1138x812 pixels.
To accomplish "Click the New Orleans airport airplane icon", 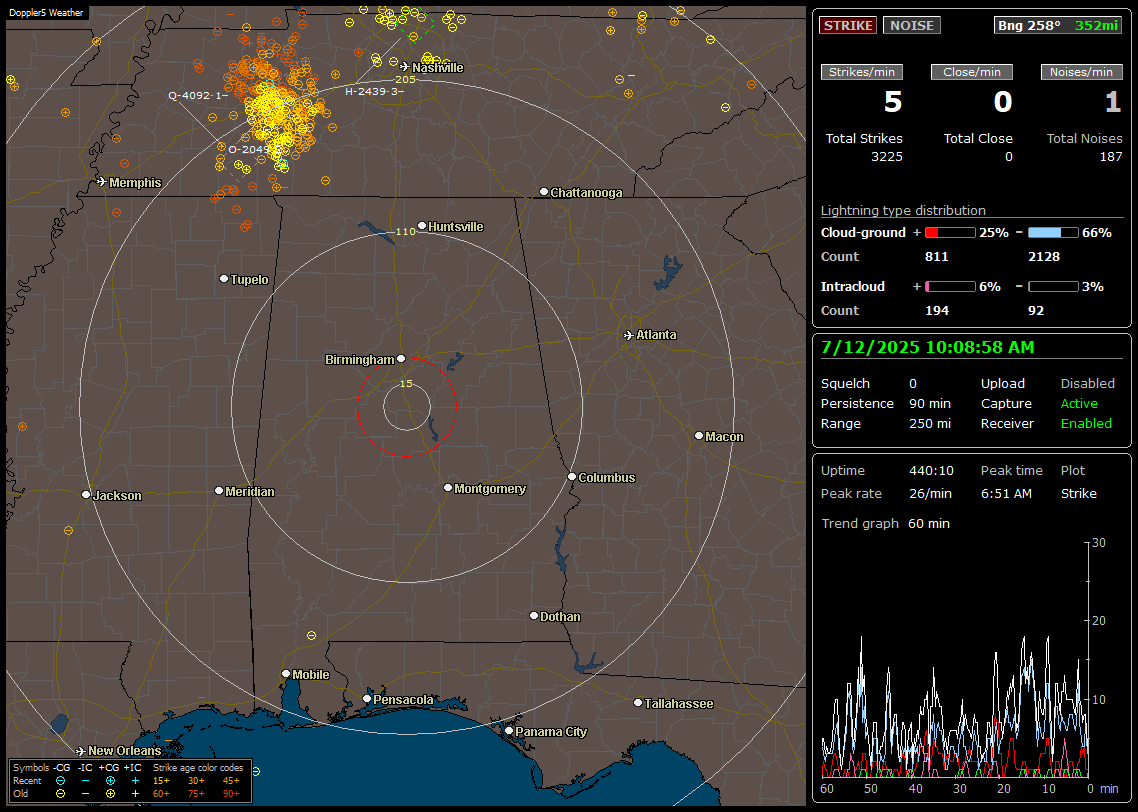I will pyautogui.click(x=81, y=750).
